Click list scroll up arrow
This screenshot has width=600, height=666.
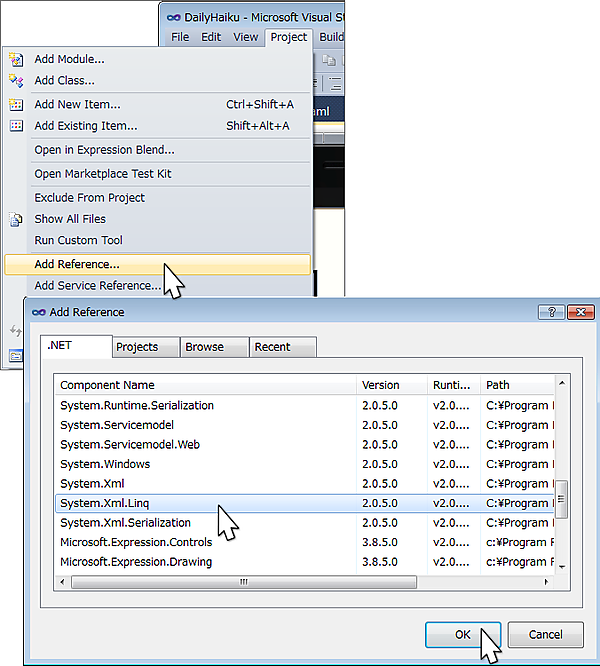tap(562, 384)
